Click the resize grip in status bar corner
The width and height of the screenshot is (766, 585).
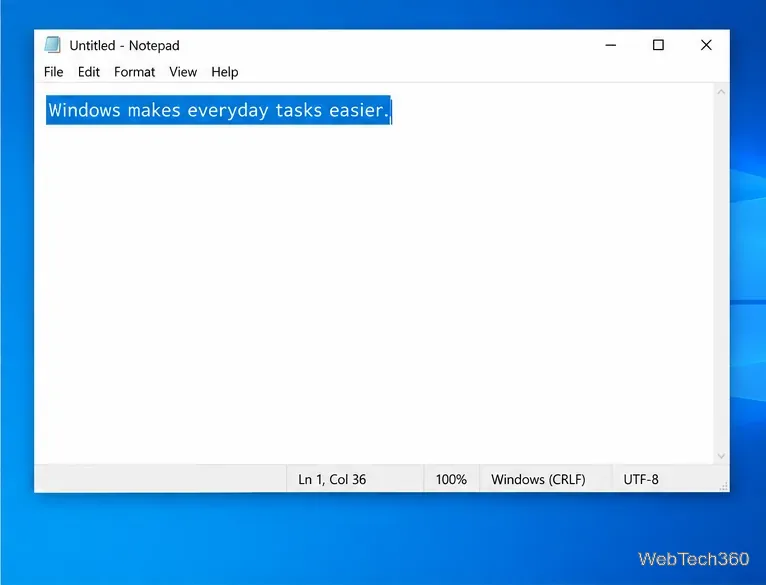coord(724,486)
